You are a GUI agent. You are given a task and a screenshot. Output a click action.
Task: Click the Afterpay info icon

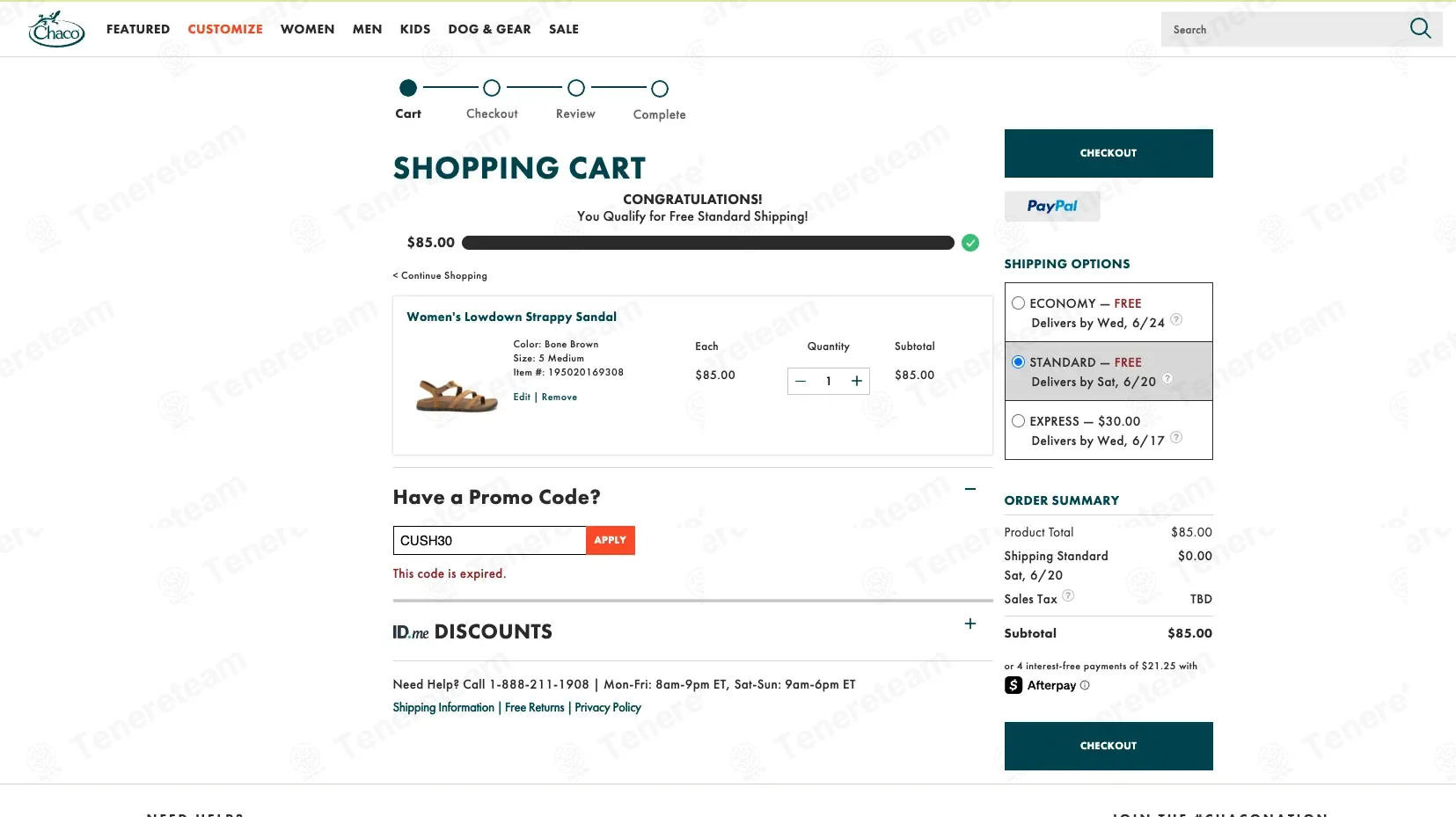click(x=1085, y=685)
